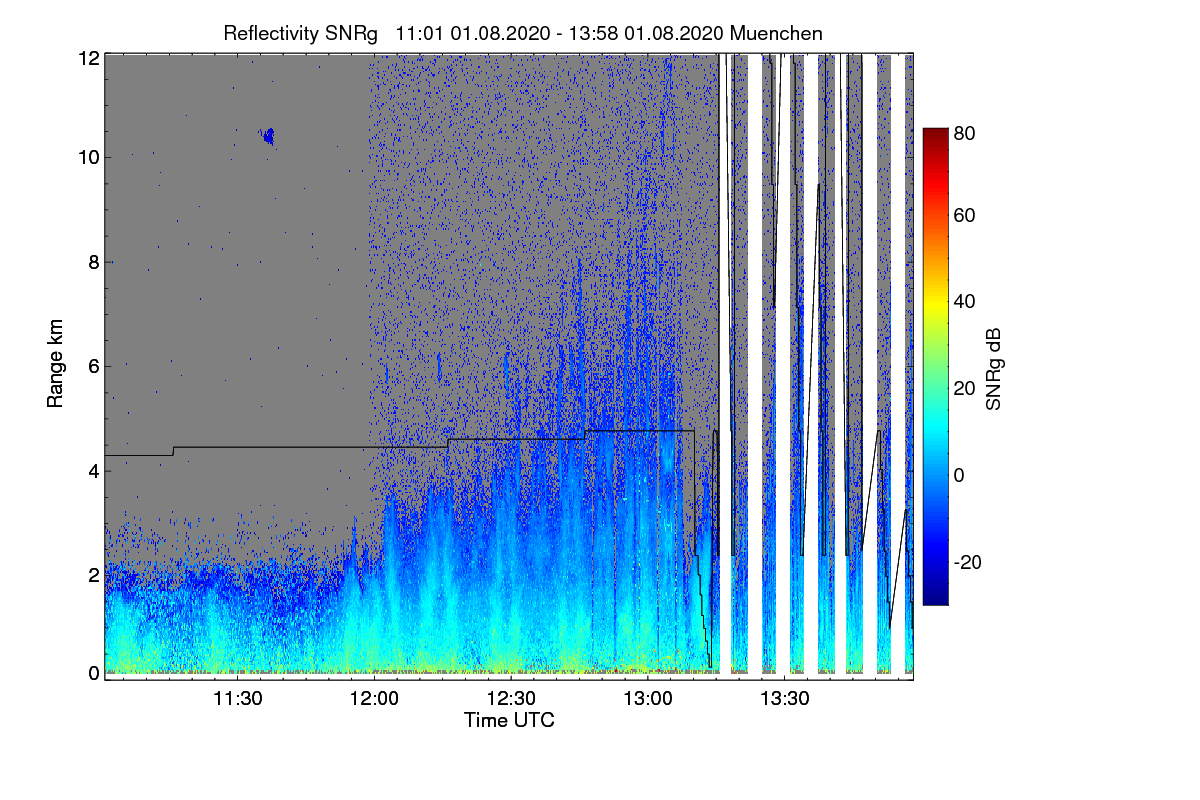This screenshot has height=800, width=1200.
Task: Click the 'Time UTC' axis label
Action: pos(509,720)
